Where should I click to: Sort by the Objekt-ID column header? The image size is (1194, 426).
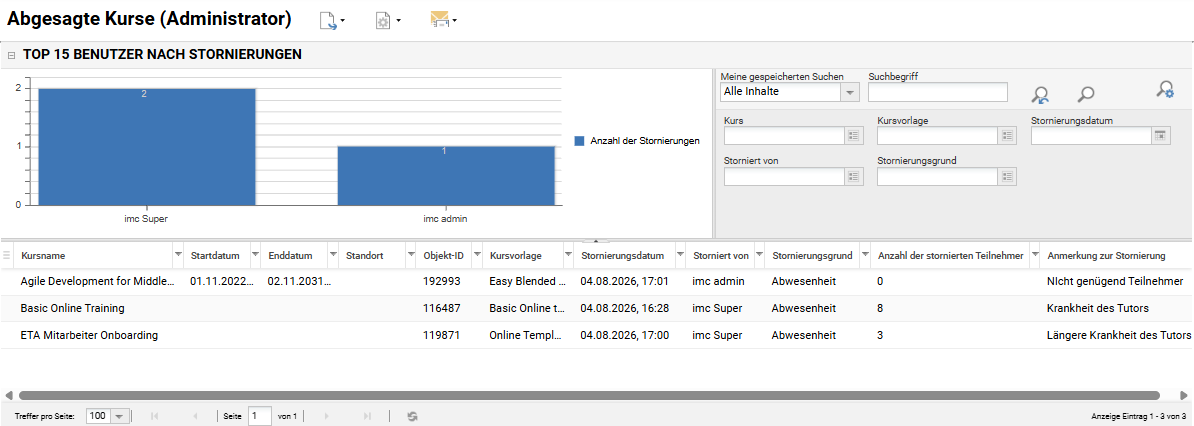coord(444,255)
